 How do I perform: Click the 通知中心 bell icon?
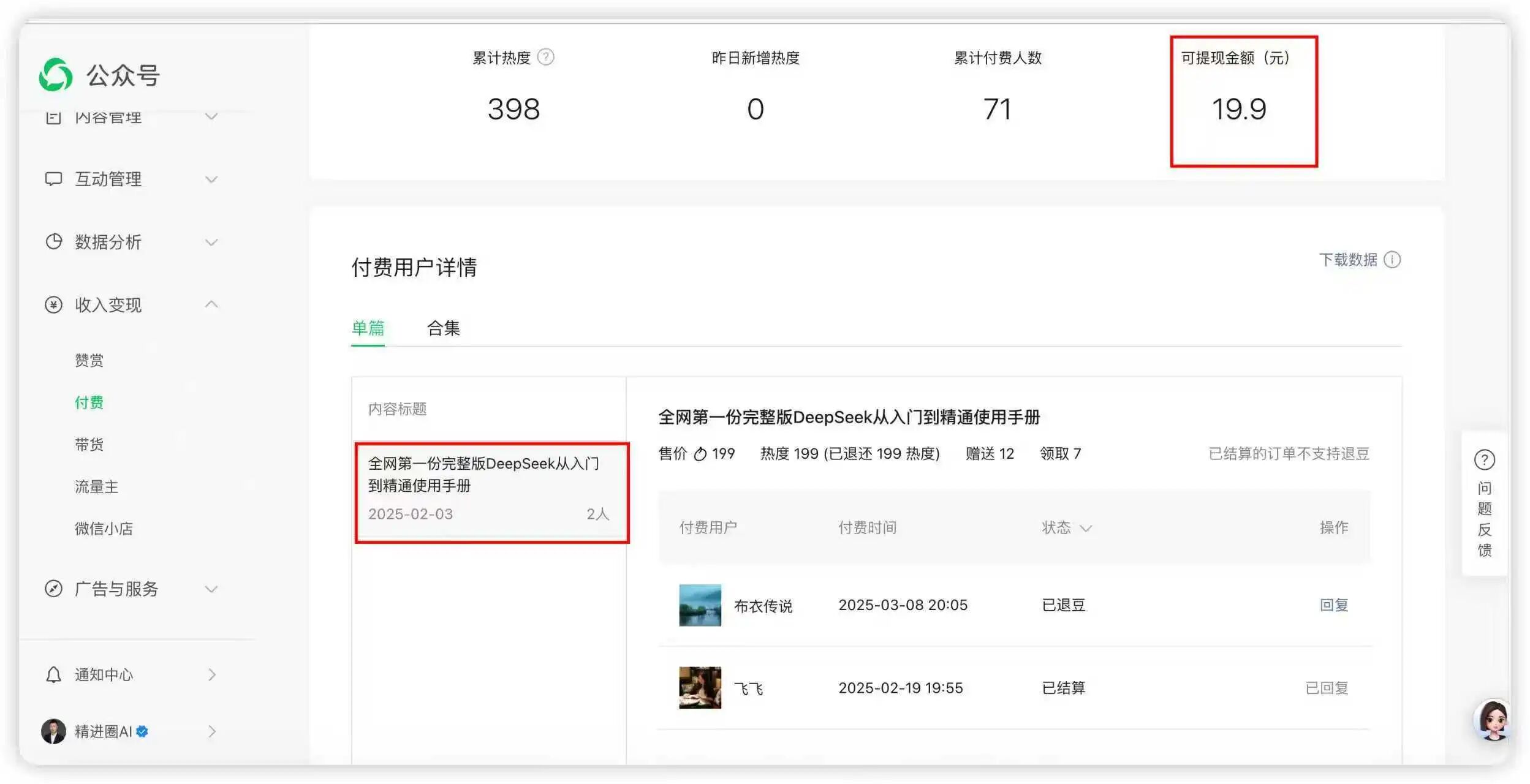[x=53, y=674]
